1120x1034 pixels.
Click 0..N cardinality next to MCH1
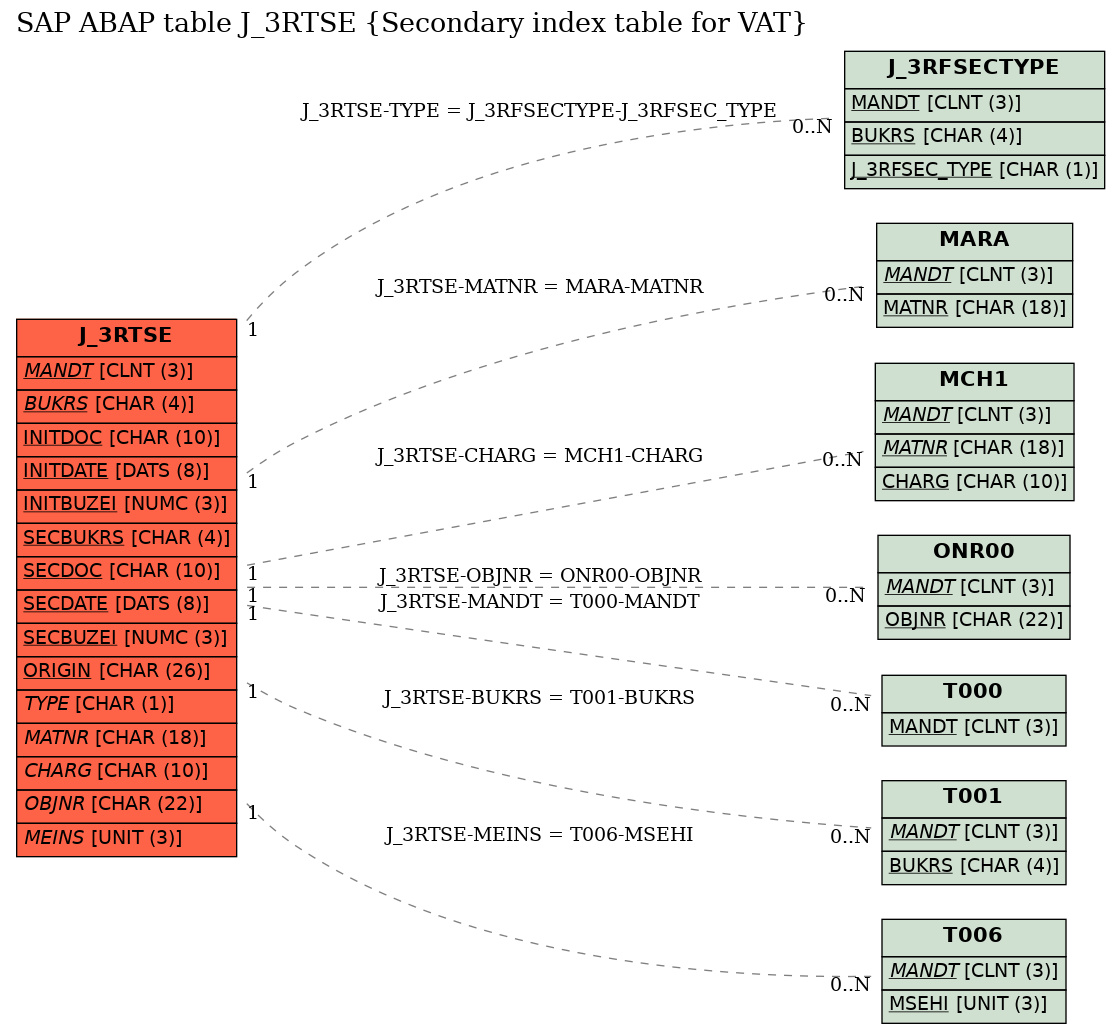click(x=842, y=460)
